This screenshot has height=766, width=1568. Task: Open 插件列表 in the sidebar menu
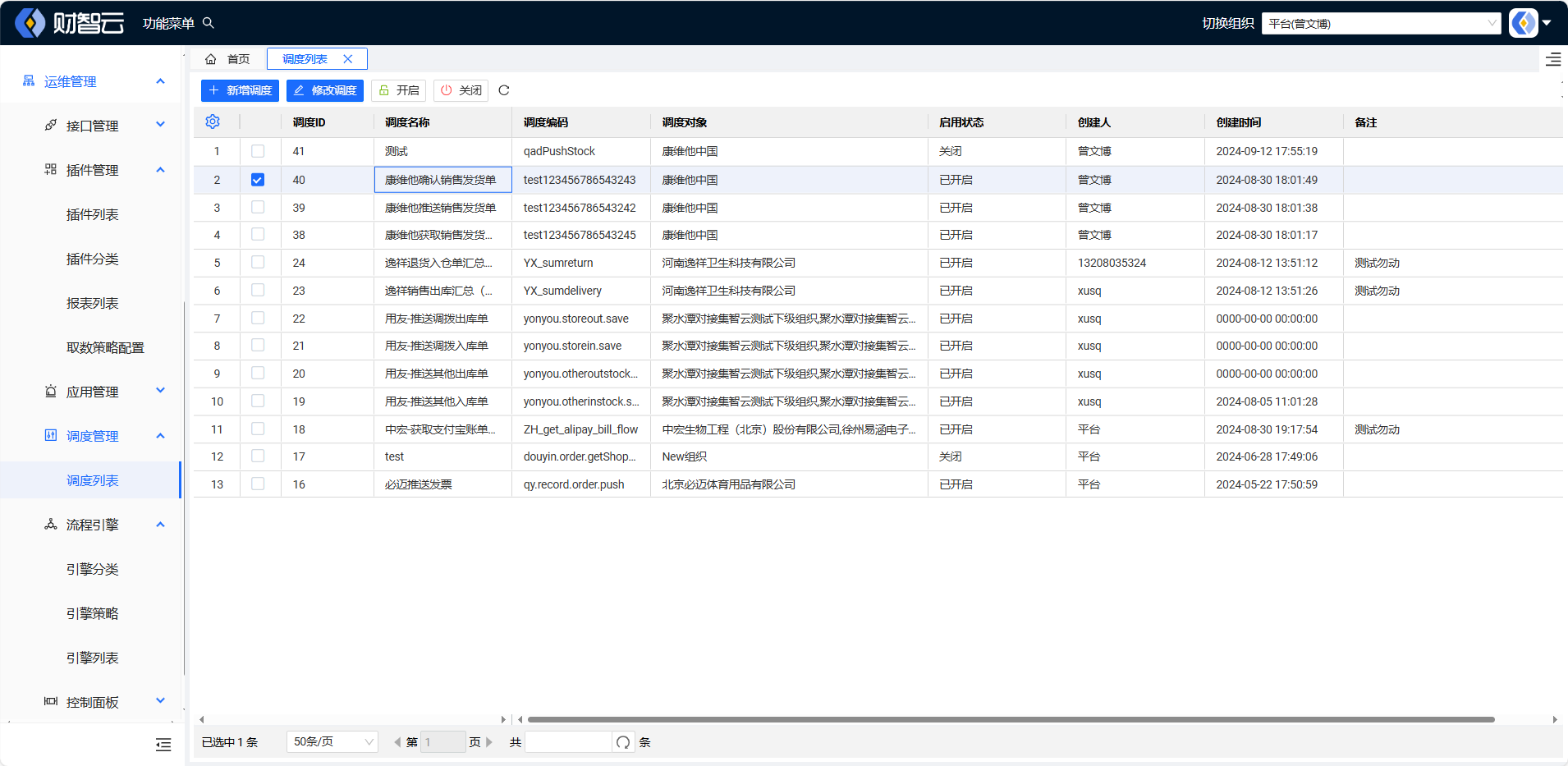tap(92, 214)
